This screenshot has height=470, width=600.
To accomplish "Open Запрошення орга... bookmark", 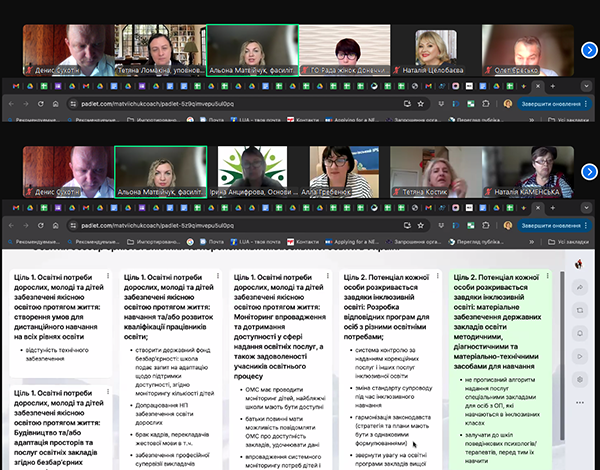I will click(413, 242).
